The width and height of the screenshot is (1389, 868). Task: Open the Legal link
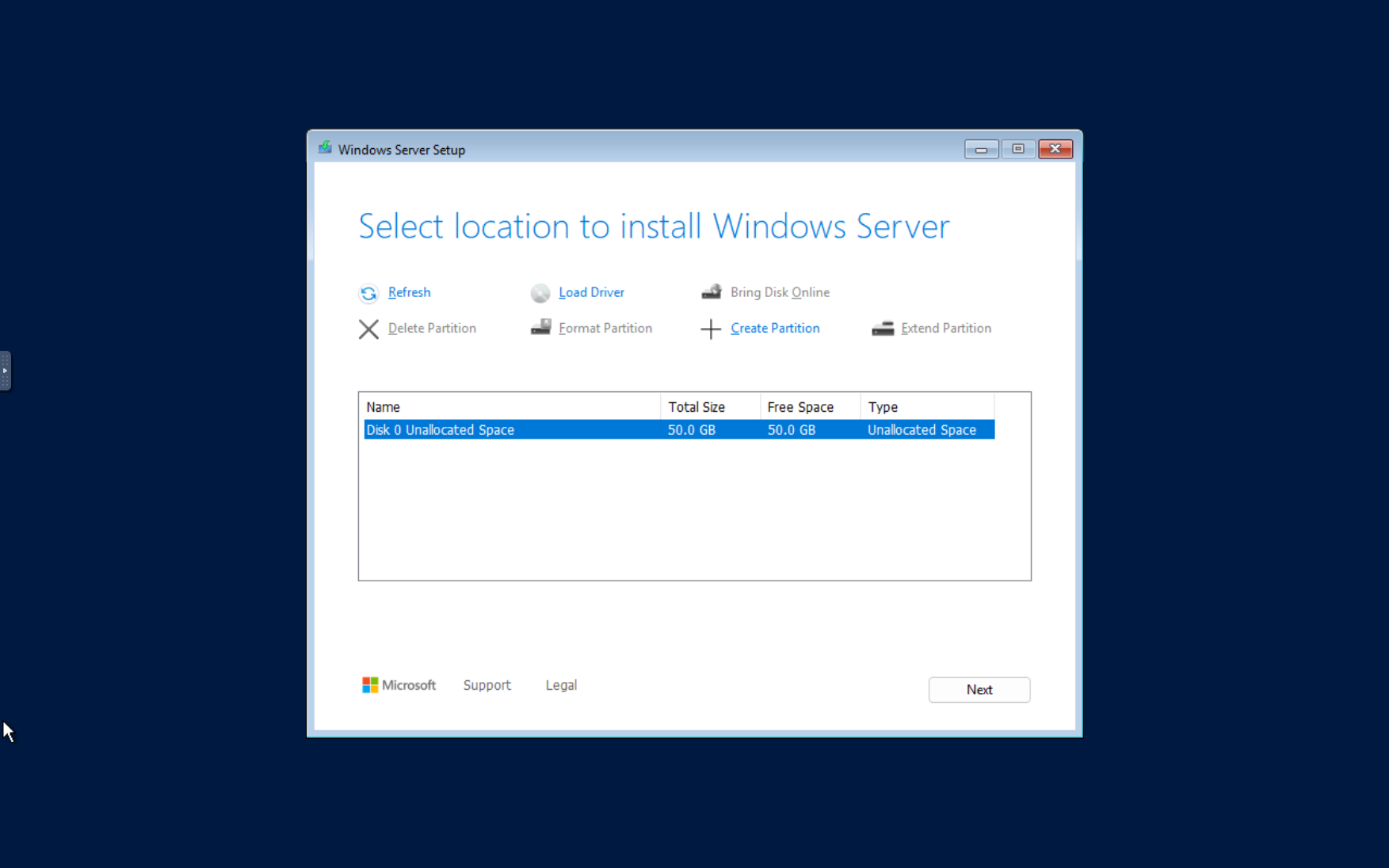(x=560, y=685)
